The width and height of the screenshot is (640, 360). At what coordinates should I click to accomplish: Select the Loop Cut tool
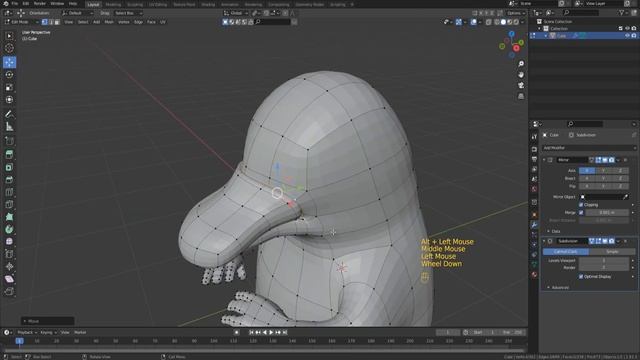[9, 192]
